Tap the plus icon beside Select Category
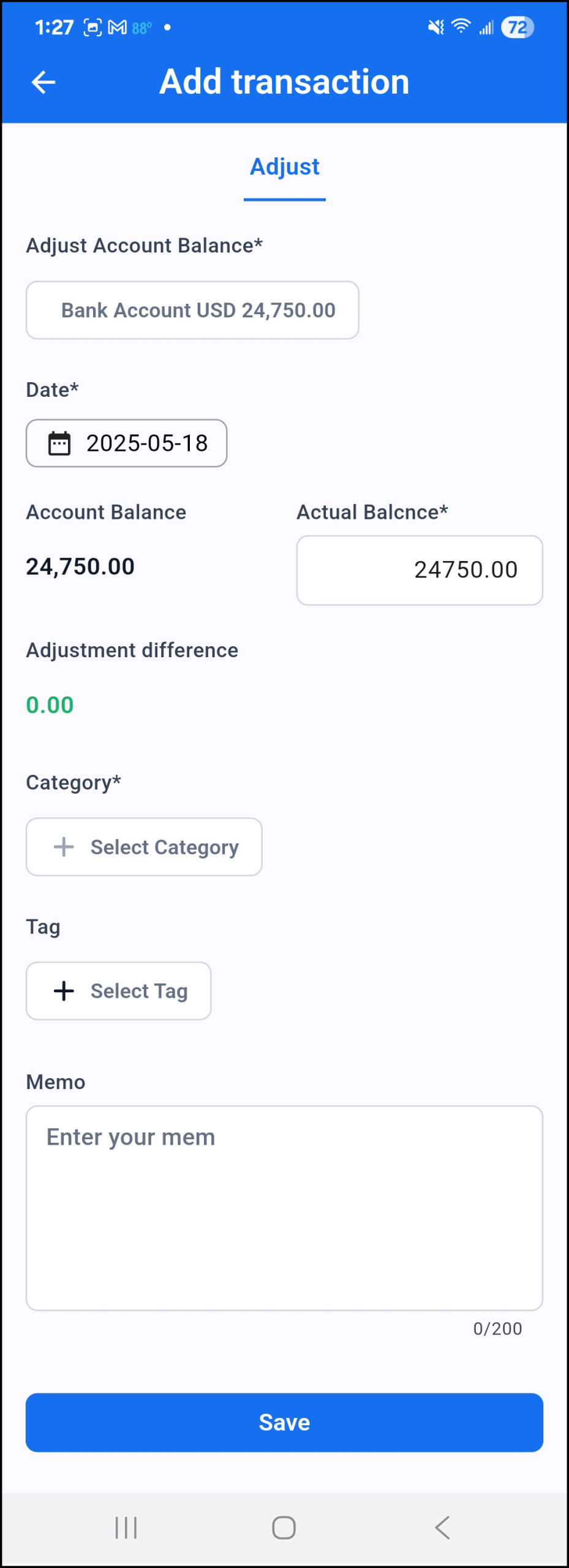Image resolution: width=569 pixels, height=1568 pixels. 64,847
